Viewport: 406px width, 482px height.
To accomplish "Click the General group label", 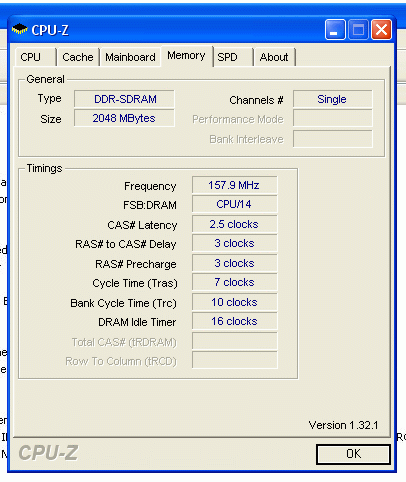I will point(45,79).
